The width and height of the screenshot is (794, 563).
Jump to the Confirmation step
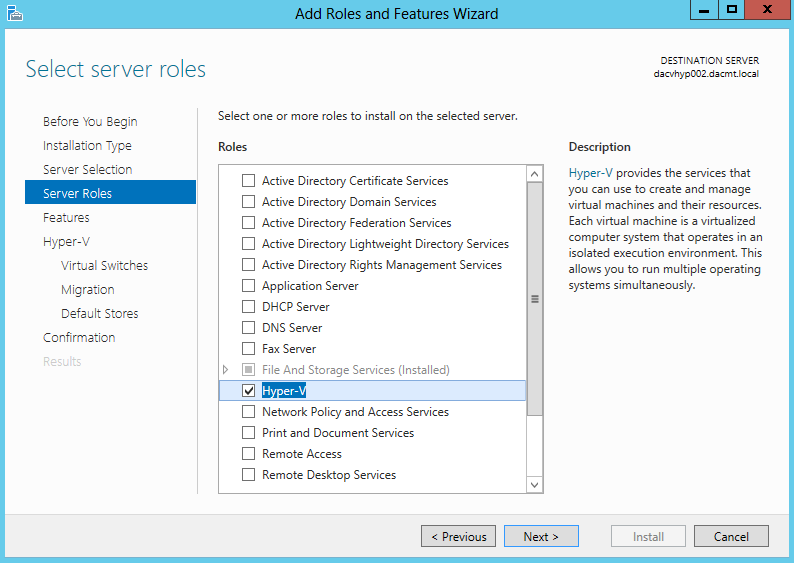point(79,337)
